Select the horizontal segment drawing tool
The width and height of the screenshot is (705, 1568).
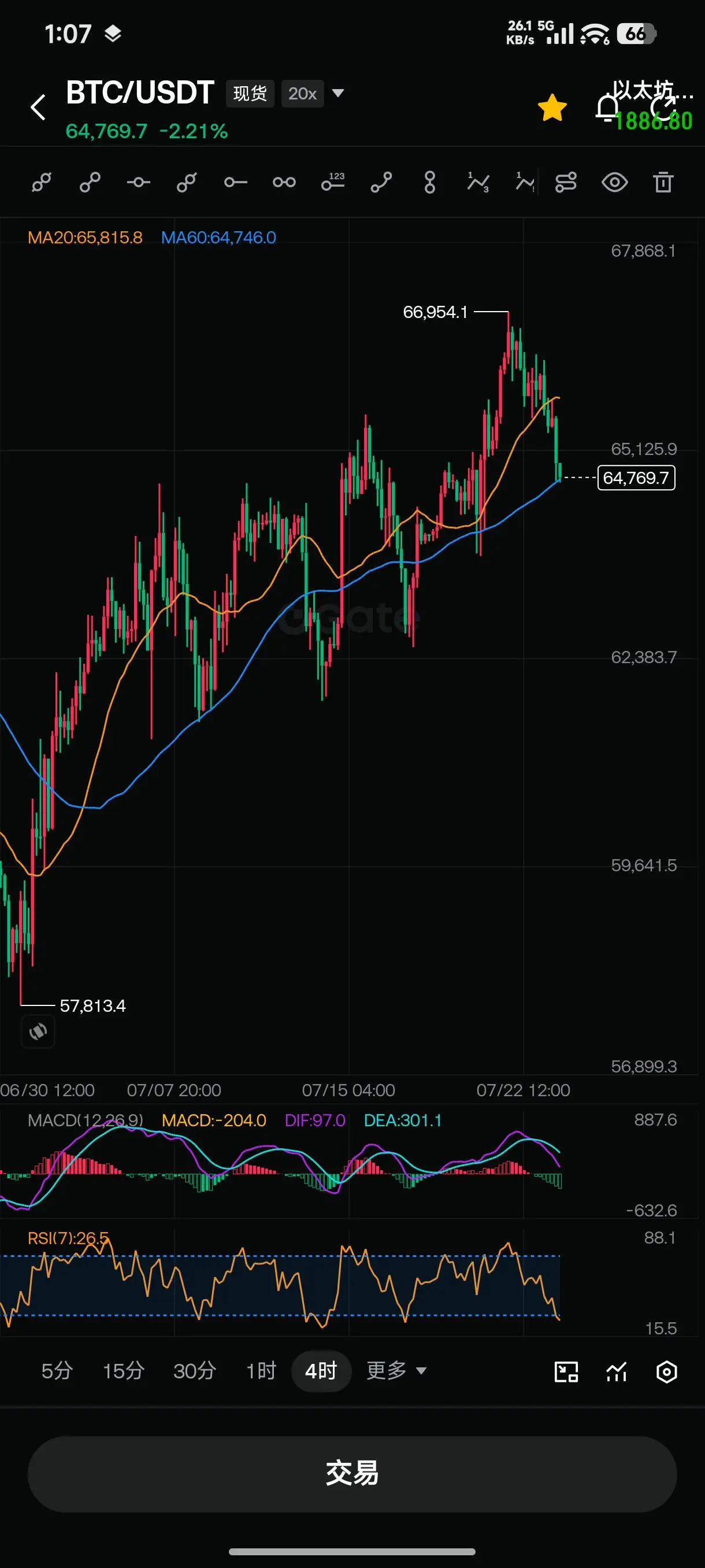(284, 182)
